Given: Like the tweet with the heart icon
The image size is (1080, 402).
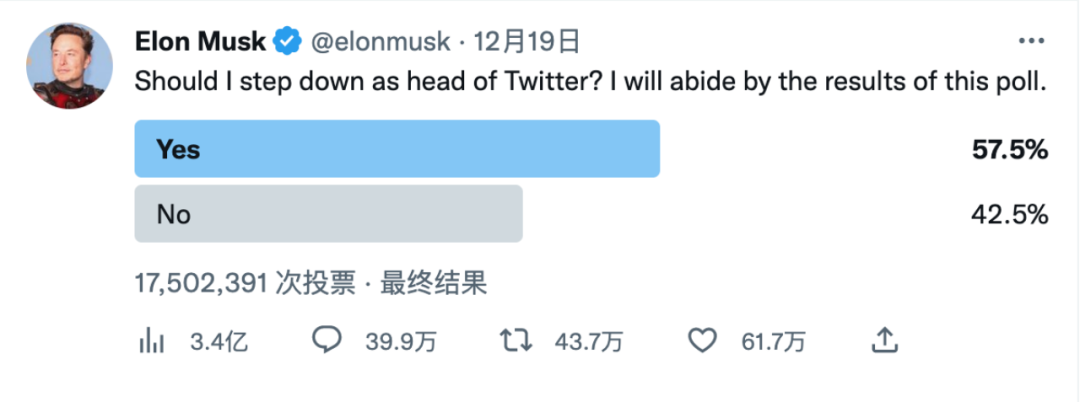Looking at the screenshot, I should pyautogui.click(x=705, y=341).
